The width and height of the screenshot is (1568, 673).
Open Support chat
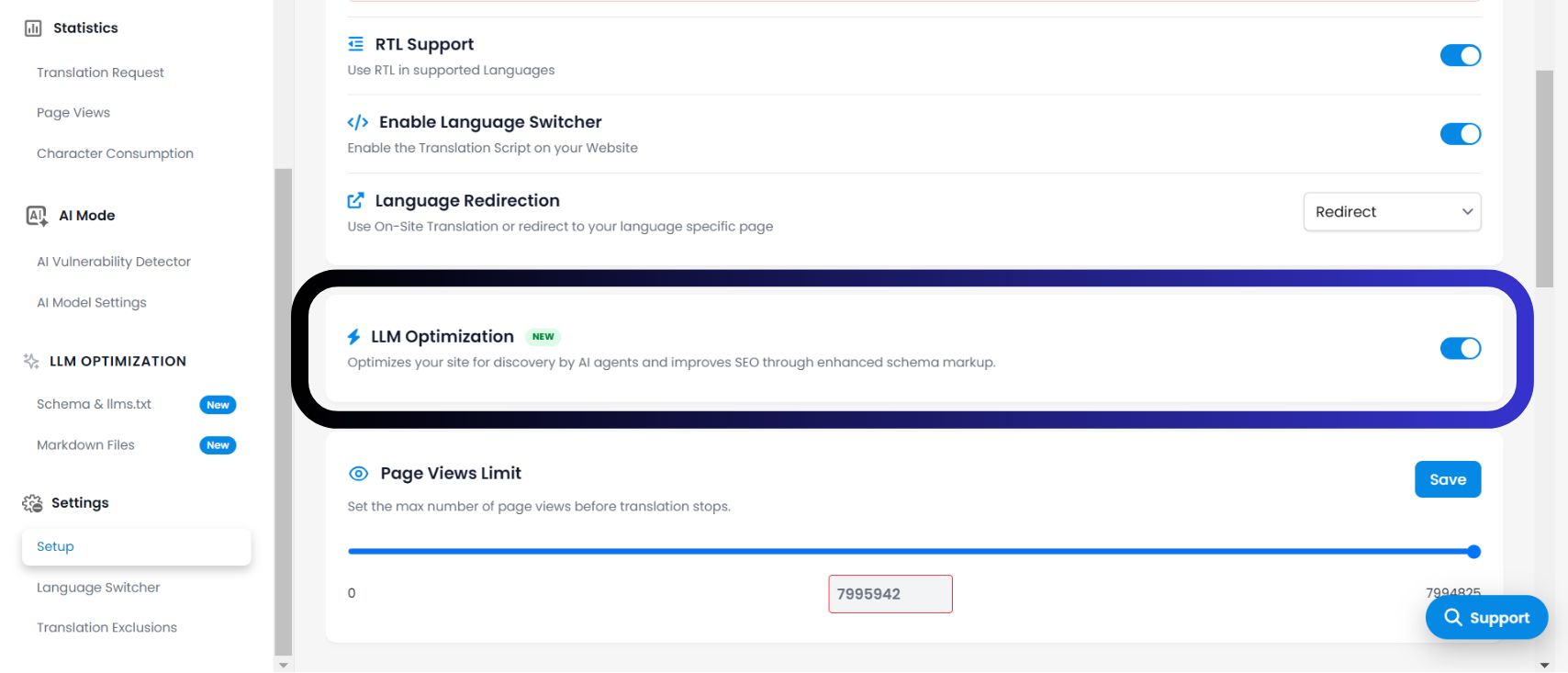click(1485, 617)
